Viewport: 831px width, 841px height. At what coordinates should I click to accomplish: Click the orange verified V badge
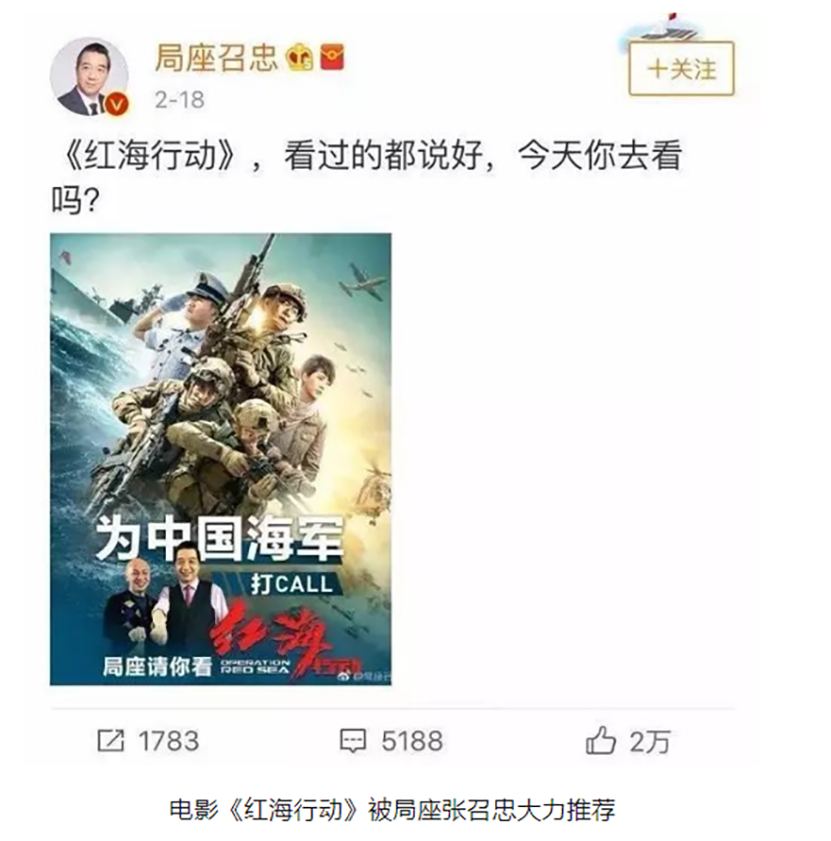117,104
